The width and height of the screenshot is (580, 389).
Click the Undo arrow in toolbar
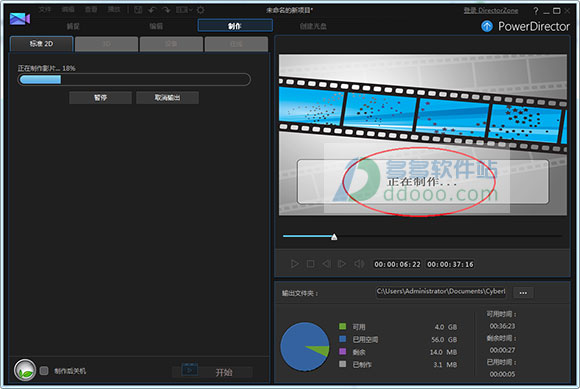[152, 10]
